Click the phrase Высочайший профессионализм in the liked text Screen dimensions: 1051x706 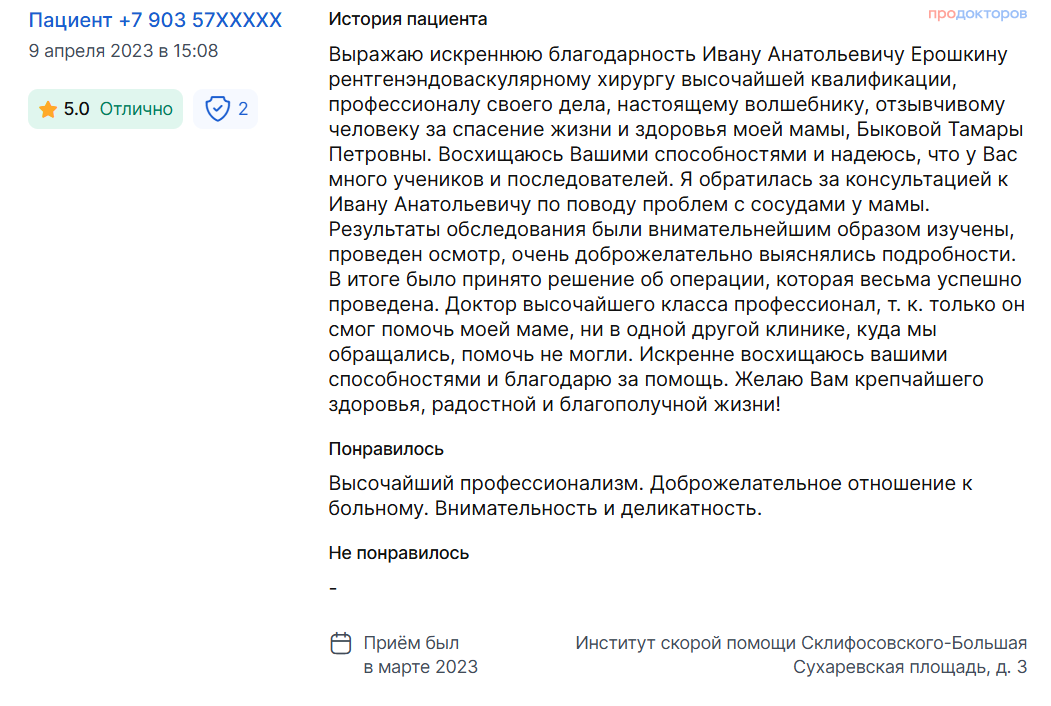pos(485,483)
